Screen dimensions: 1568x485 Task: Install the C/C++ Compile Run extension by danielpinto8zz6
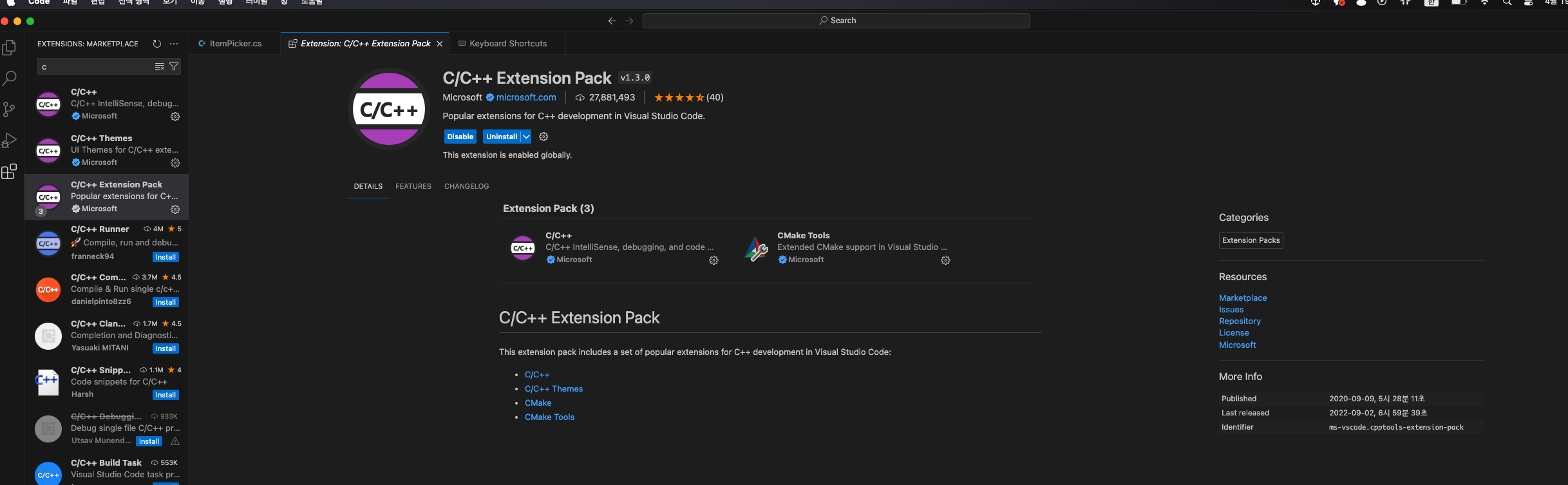tap(165, 302)
